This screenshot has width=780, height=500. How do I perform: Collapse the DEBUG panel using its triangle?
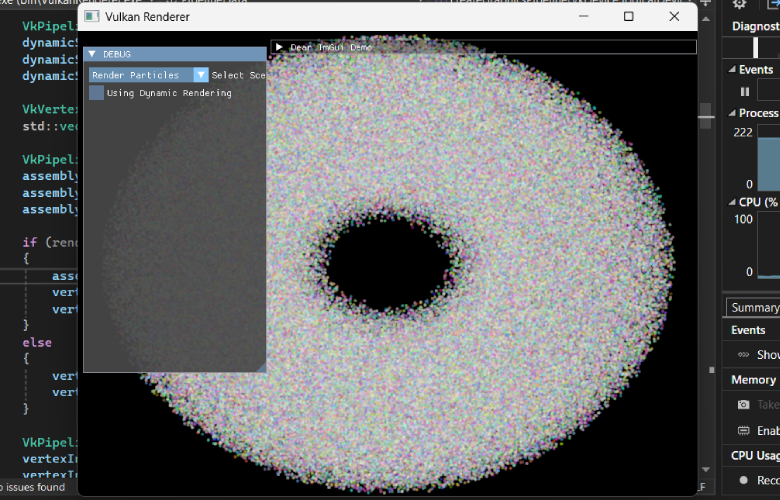[92, 54]
